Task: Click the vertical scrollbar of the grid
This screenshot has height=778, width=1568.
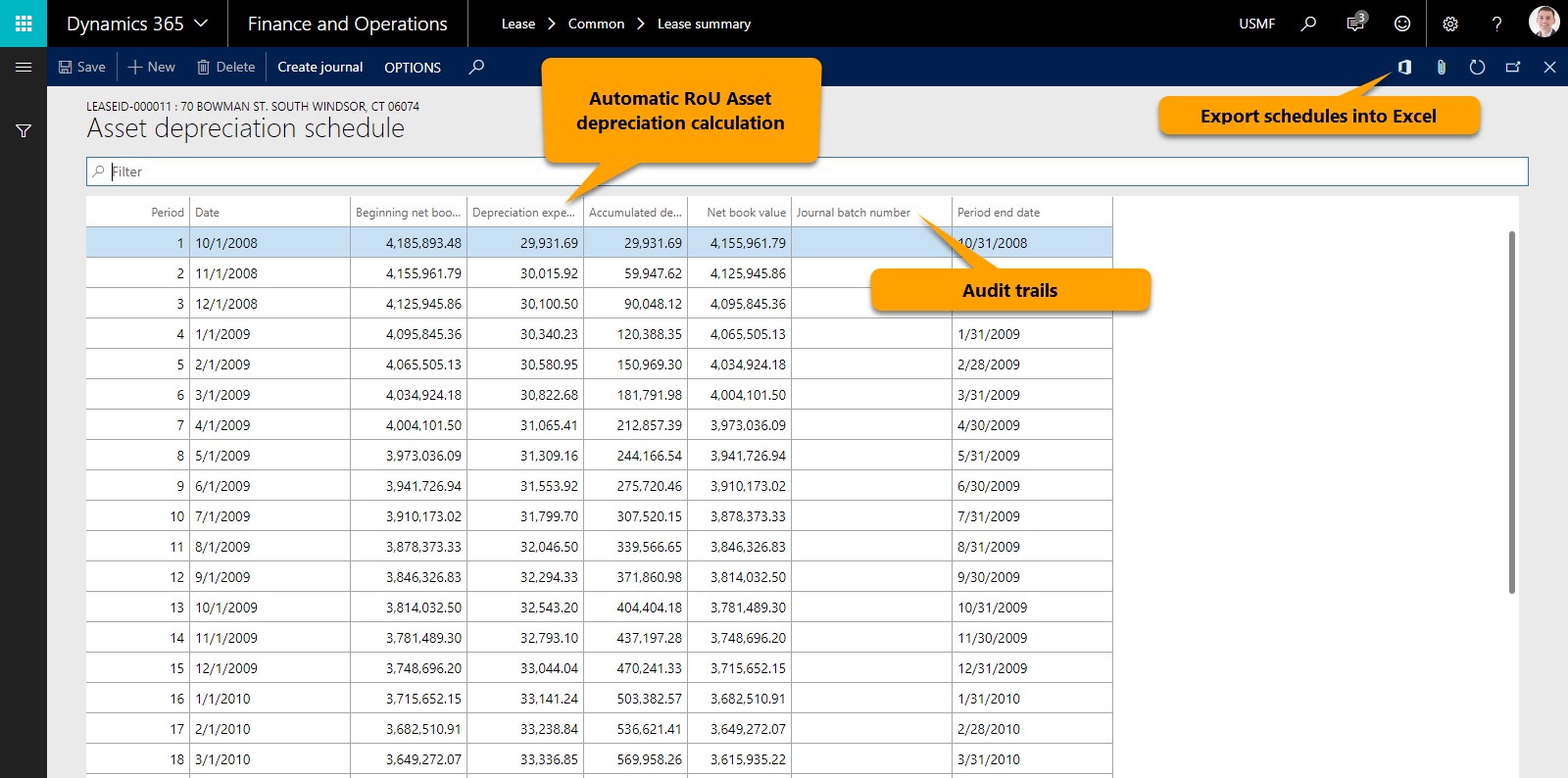Action: click(1512, 412)
